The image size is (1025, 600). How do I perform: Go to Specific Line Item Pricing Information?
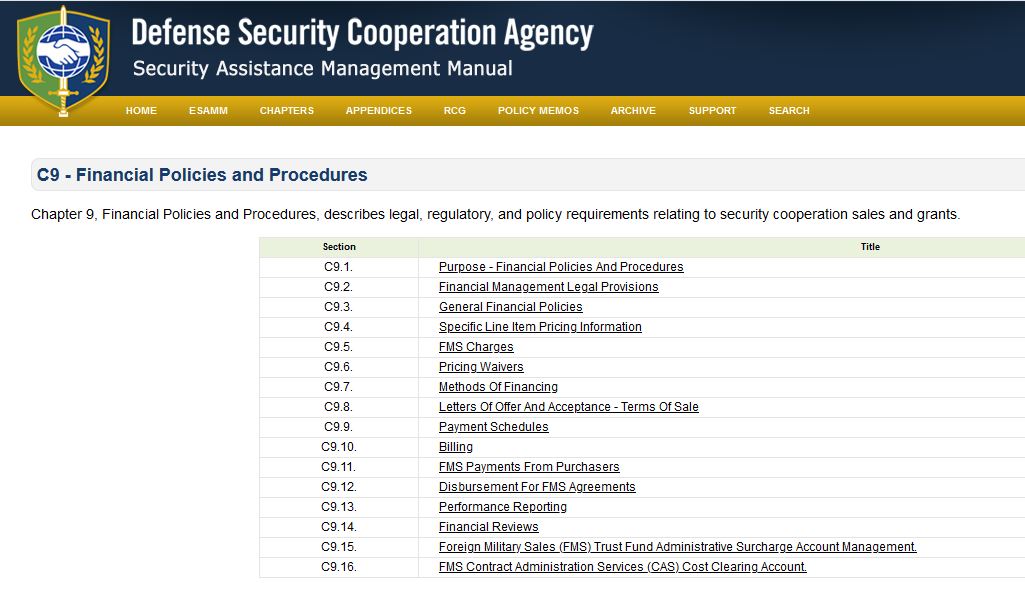click(x=540, y=327)
